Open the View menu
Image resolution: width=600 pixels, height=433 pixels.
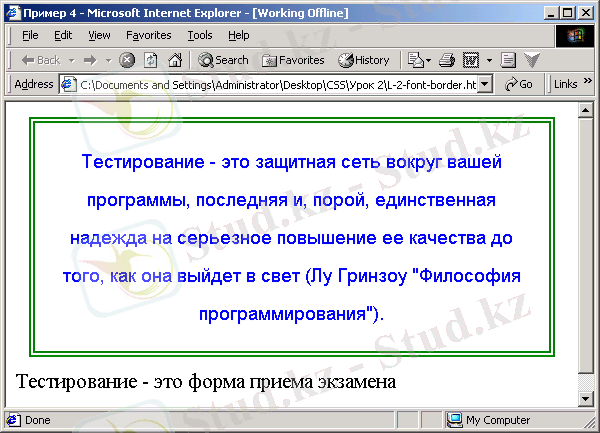99,35
